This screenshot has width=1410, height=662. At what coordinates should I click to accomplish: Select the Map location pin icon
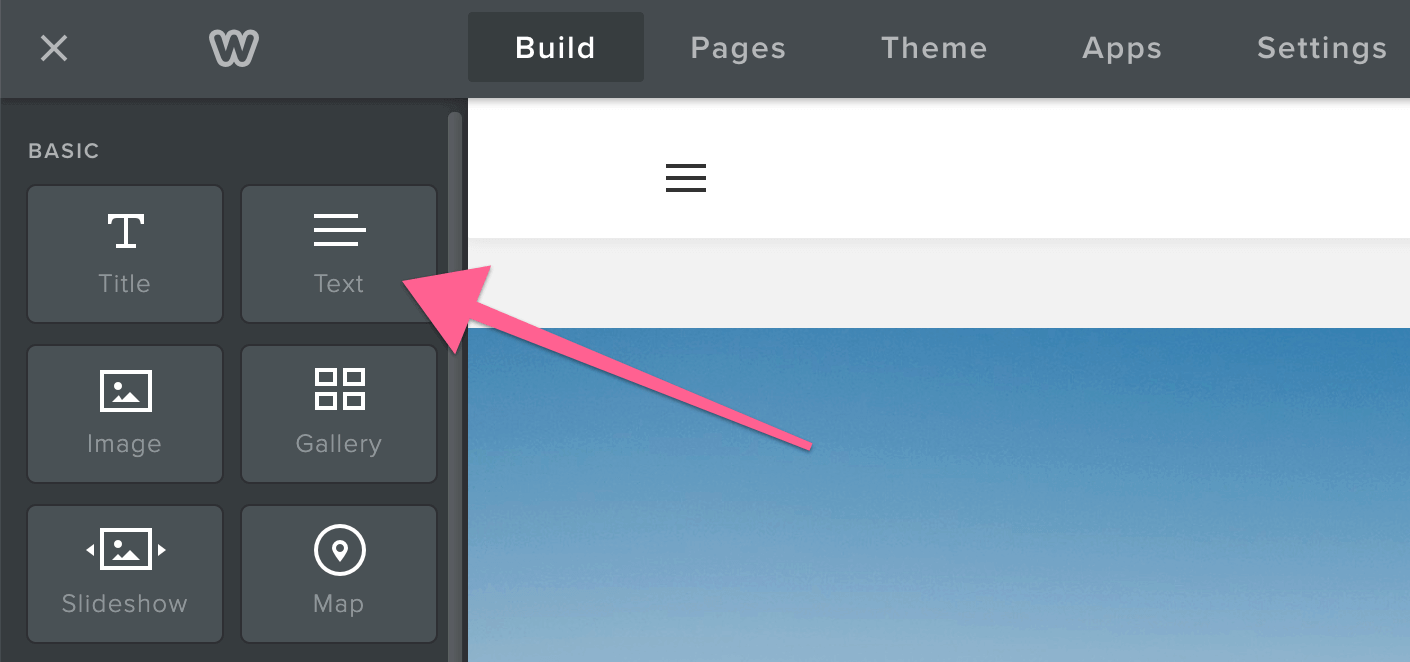[339, 550]
